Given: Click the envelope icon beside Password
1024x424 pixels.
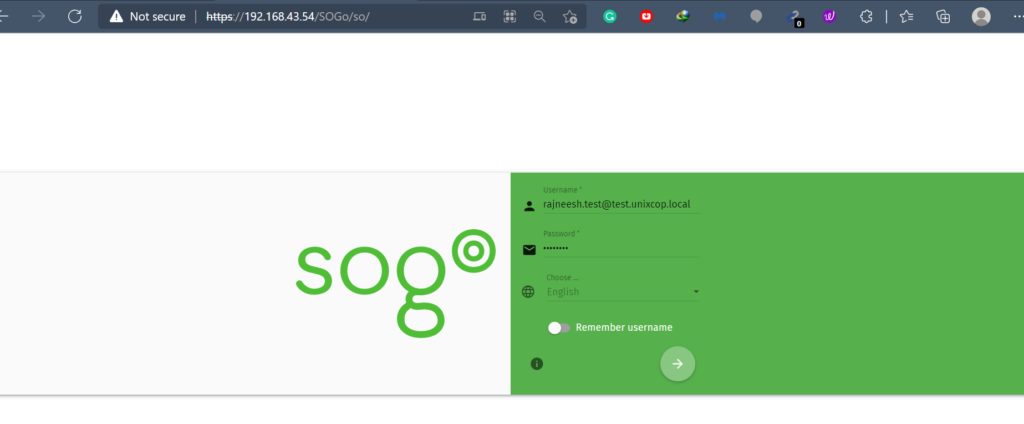Looking at the screenshot, I should [529, 250].
